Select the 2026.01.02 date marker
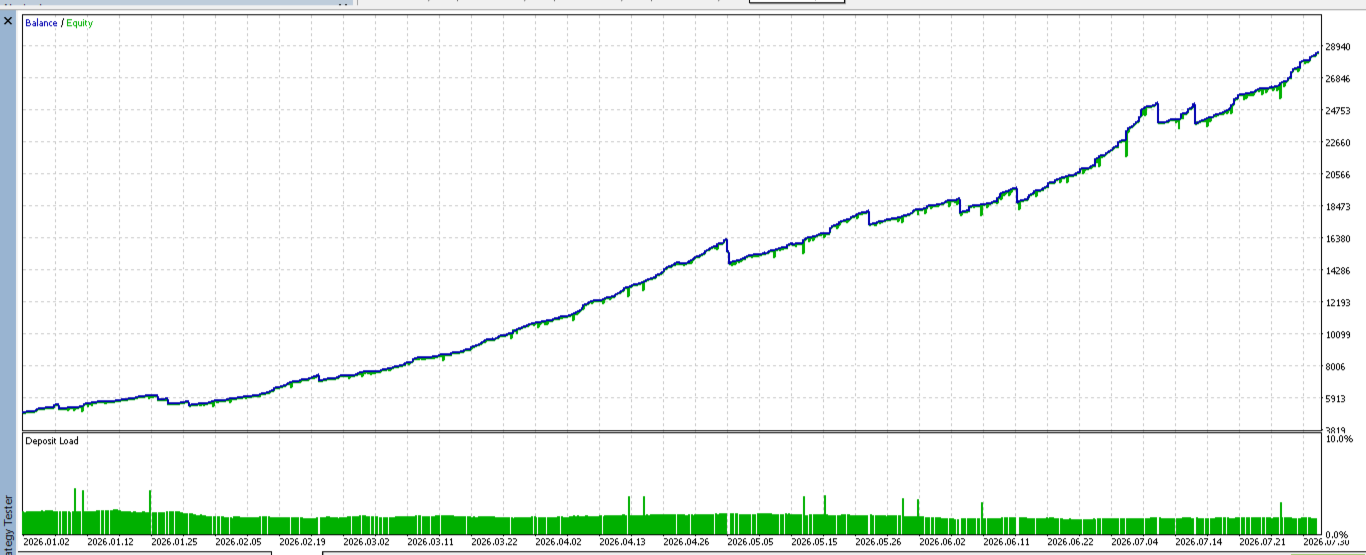This screenshot has width=1366, height=555. tap(45, 542)
